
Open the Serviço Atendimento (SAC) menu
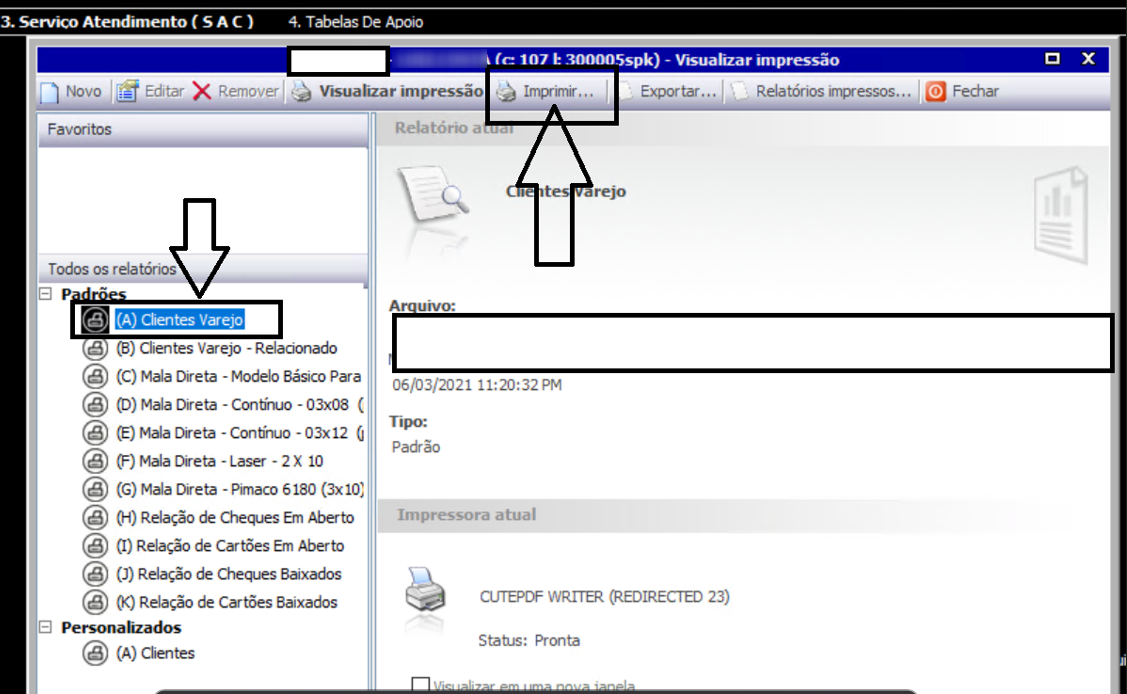tap(127, 22)
